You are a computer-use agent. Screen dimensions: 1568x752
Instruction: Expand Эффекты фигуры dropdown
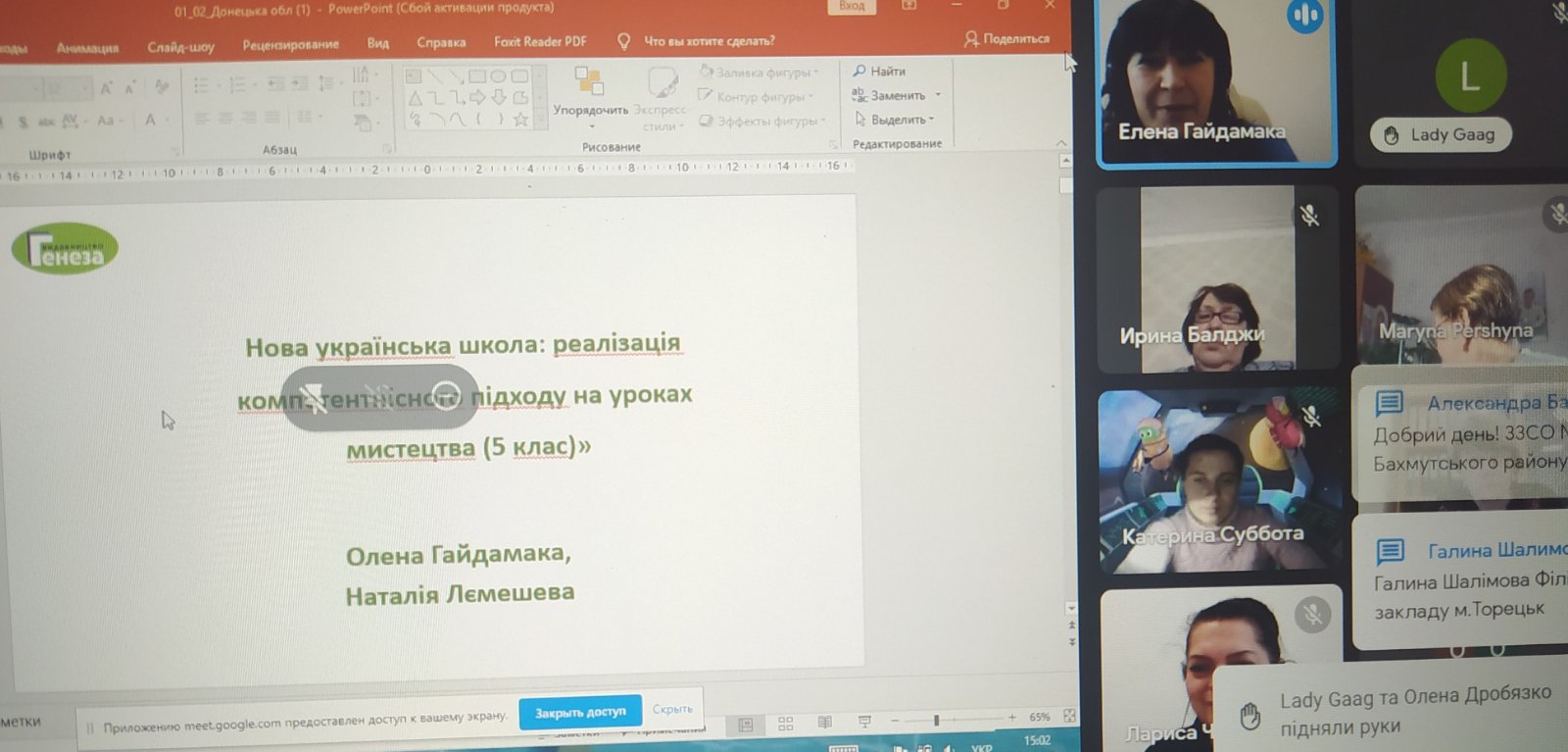pyautogui.click(x=823, y=122)
